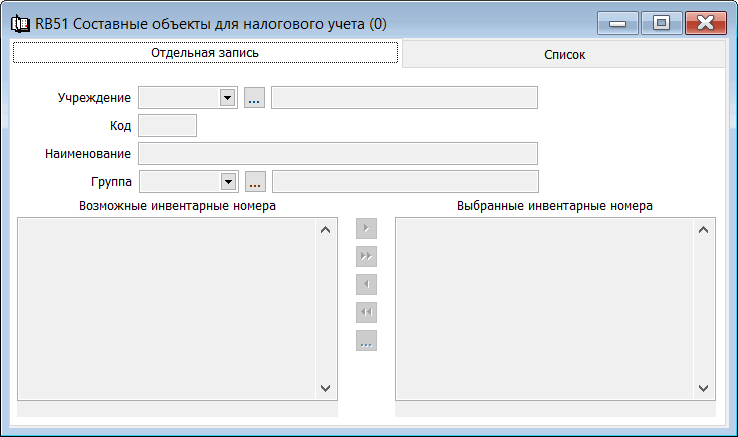Viewport: 738px width, 437px height.
Task: Click the double right arrow move-all button
Action: pos(366,257)
